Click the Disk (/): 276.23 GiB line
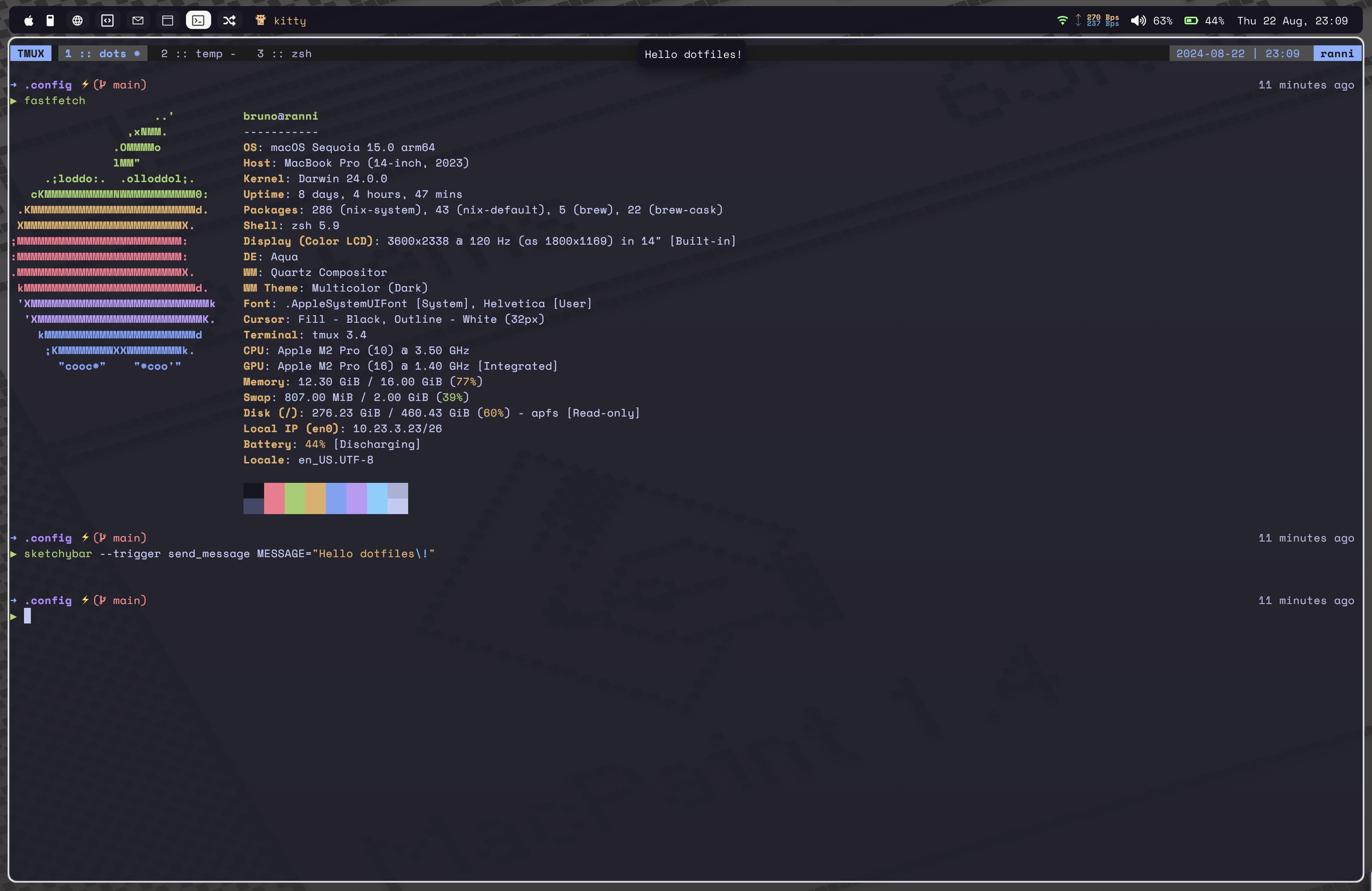1372x891 pixels. click(x=442, y=413)
